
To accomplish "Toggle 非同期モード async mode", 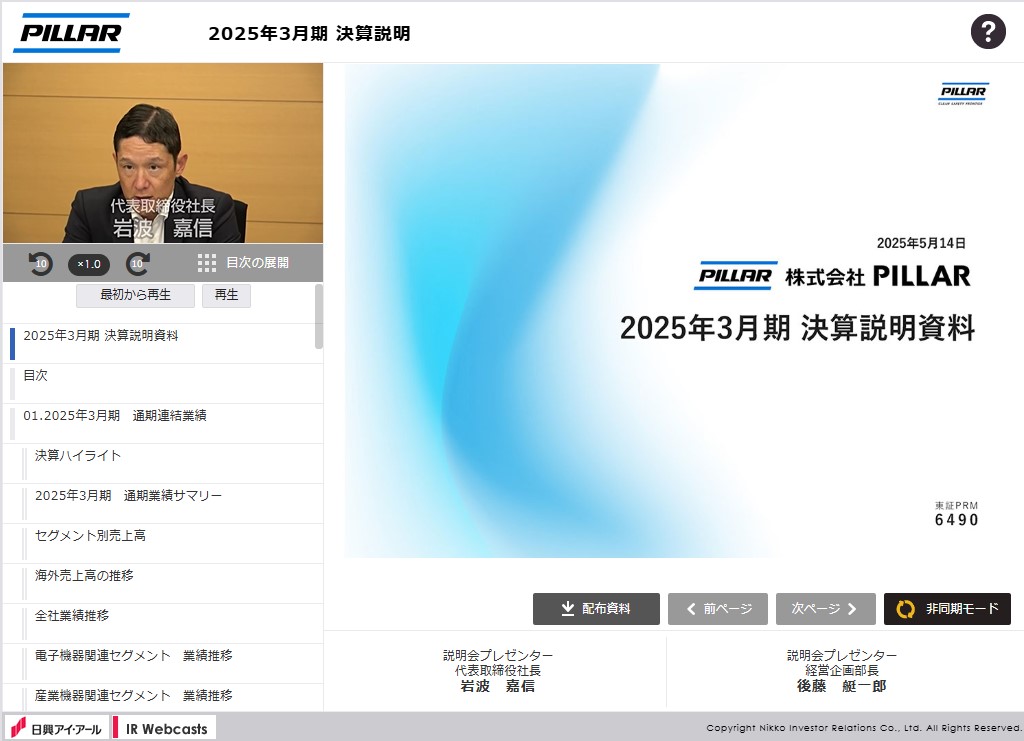I will pos(947,608).
